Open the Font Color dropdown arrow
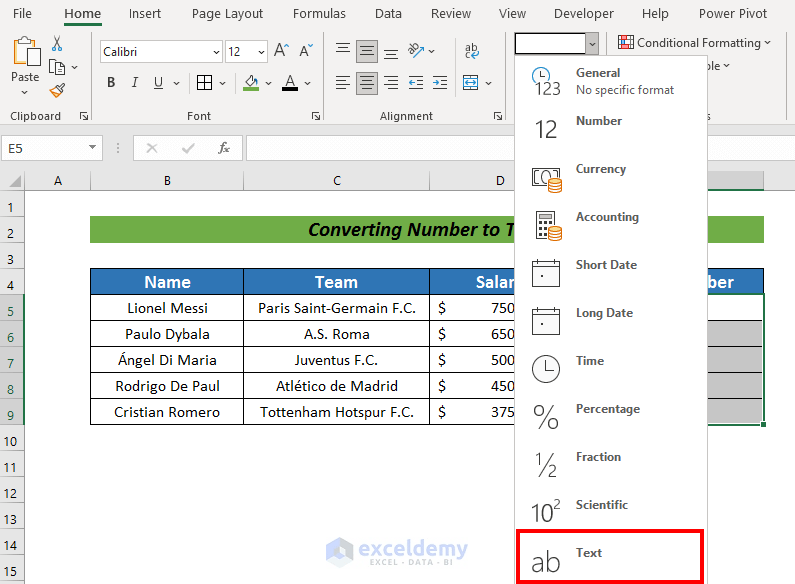This screenshot has width=795, height=584. click(308, 83)
